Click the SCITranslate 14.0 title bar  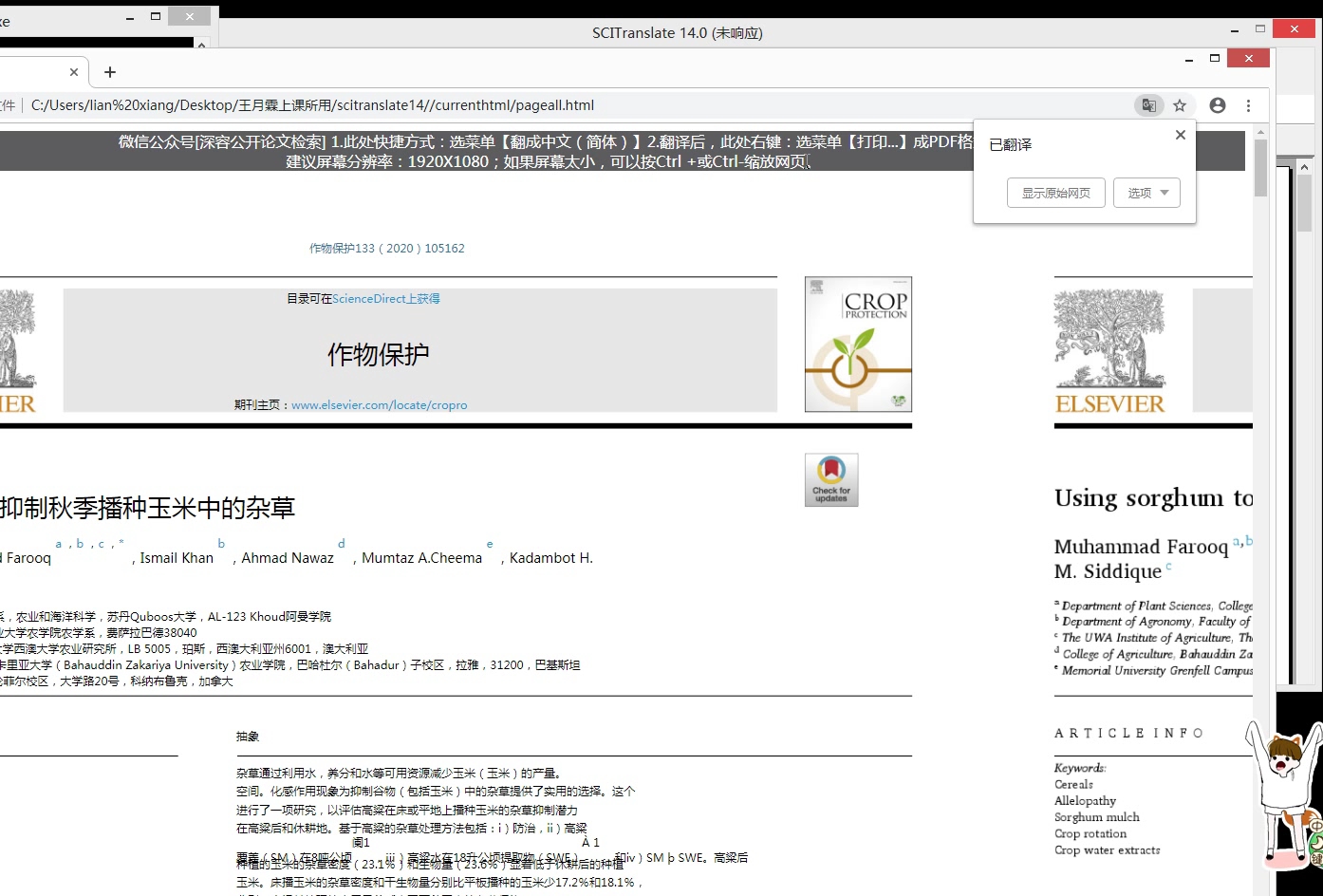tap(678, 32)
